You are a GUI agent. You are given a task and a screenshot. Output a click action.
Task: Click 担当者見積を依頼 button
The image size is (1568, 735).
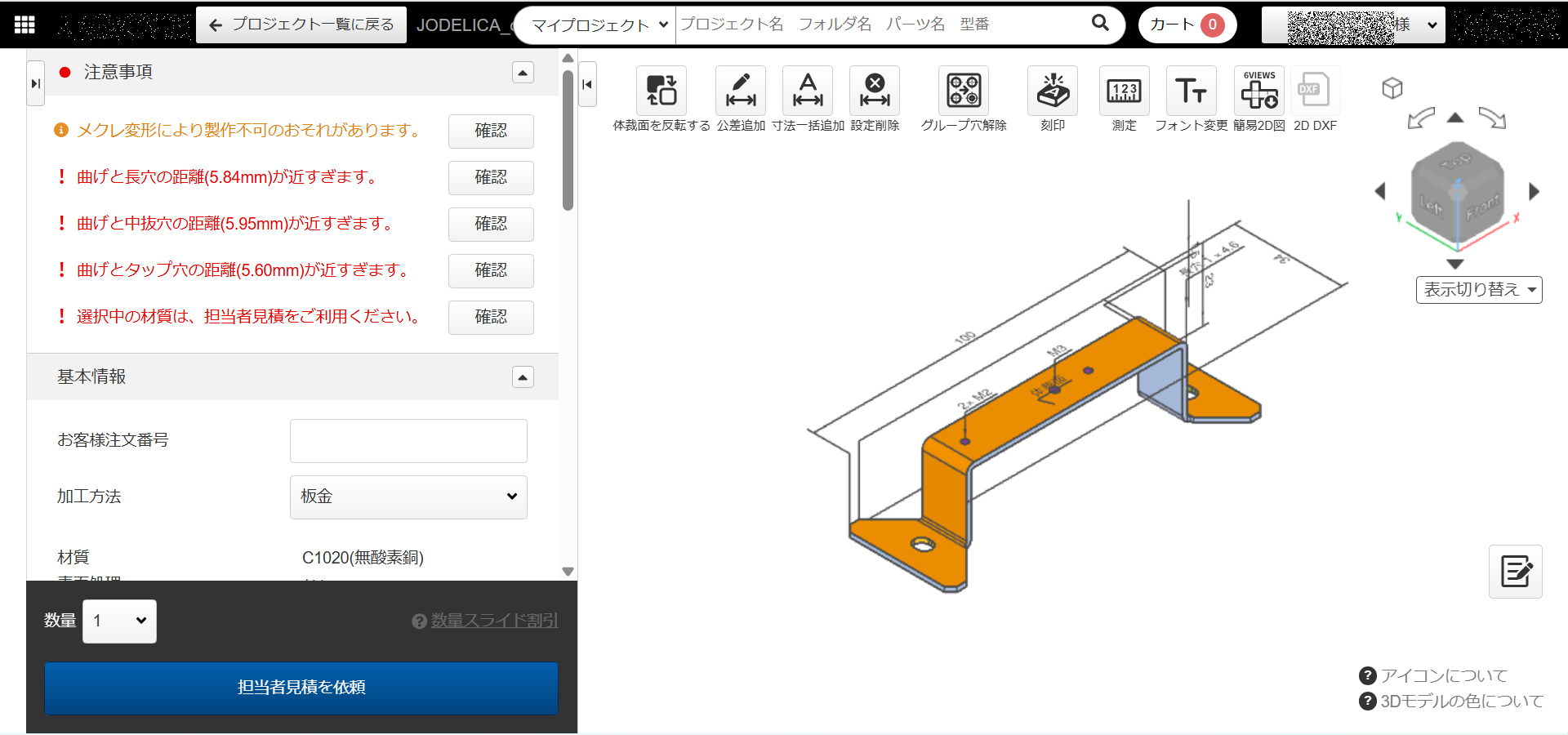coord(301,688)
